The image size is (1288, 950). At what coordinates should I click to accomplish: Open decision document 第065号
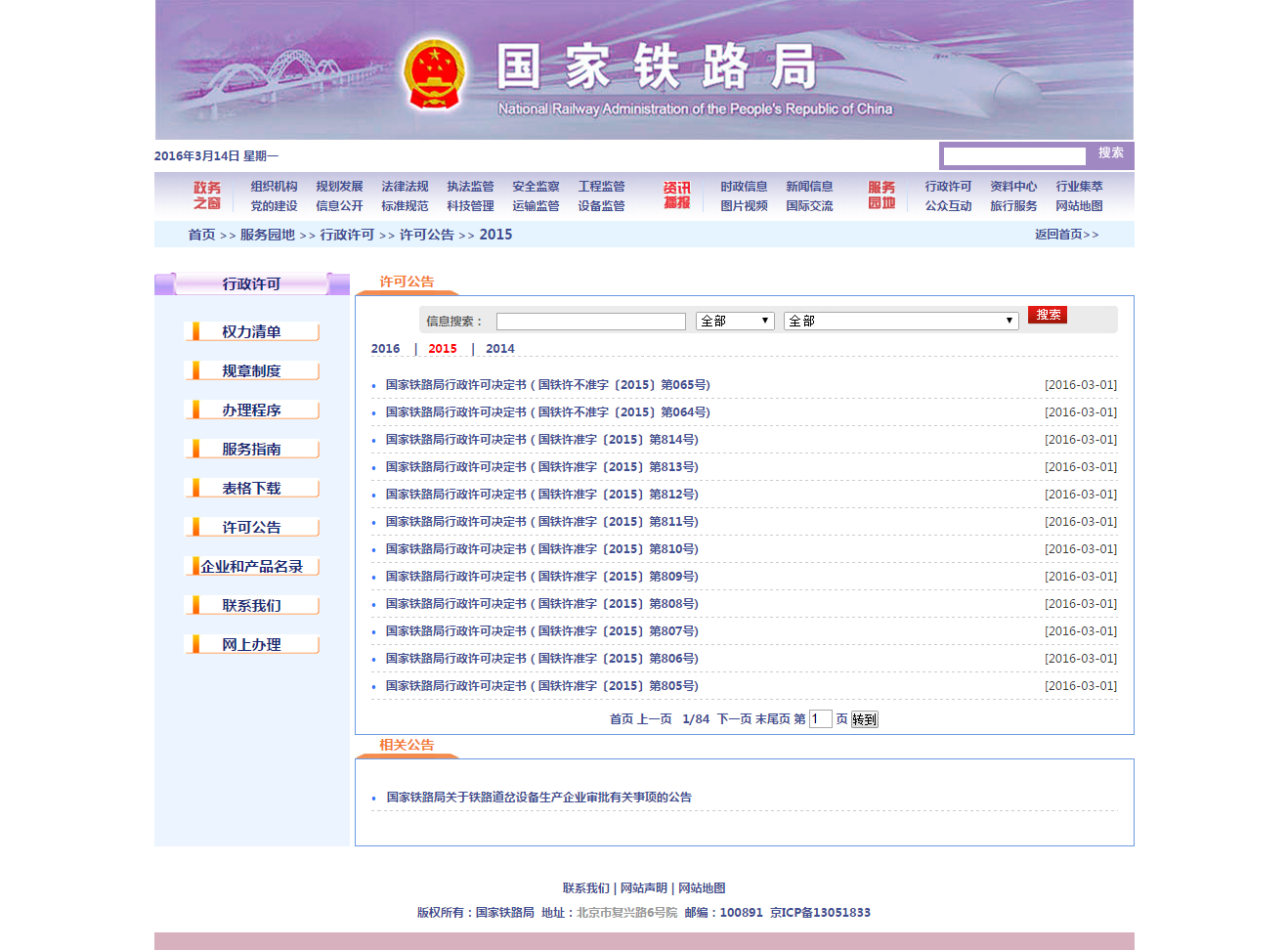pos(547,385)
